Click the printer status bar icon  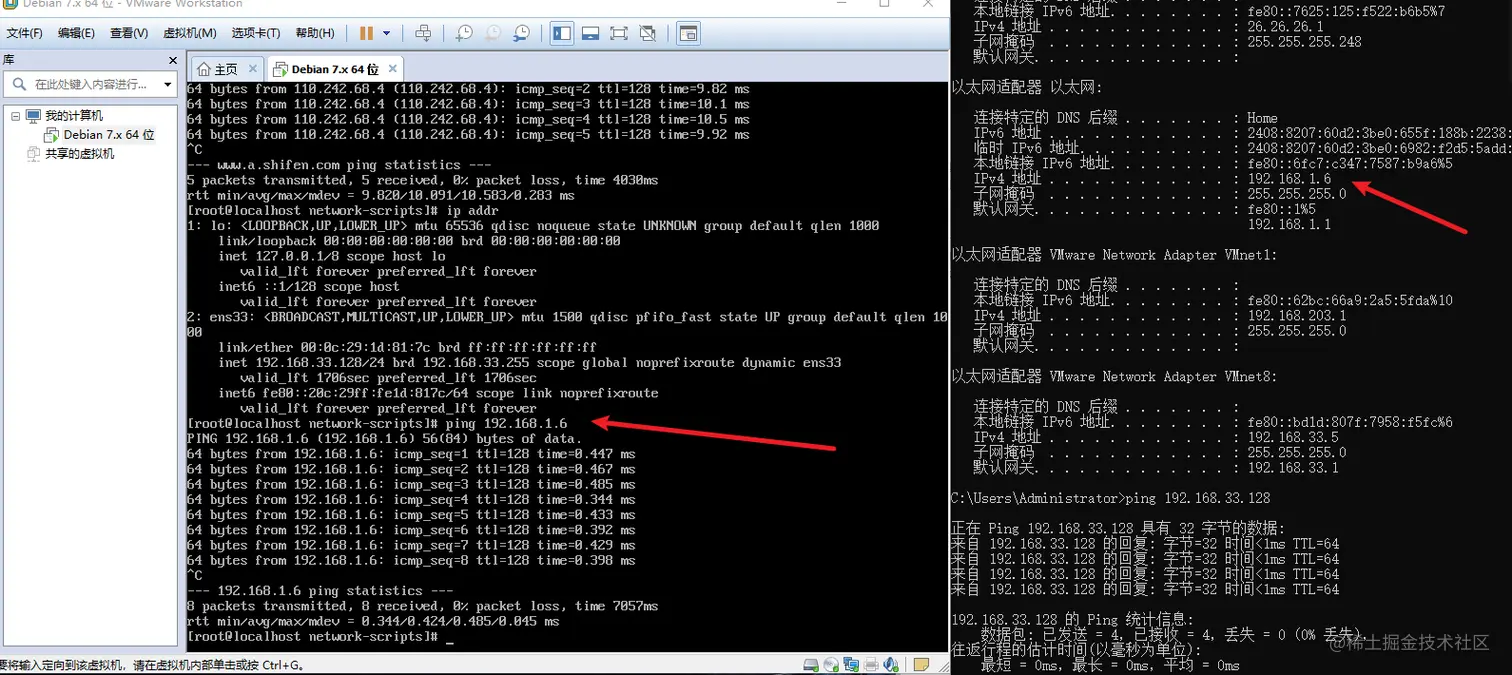click(871, 665)
